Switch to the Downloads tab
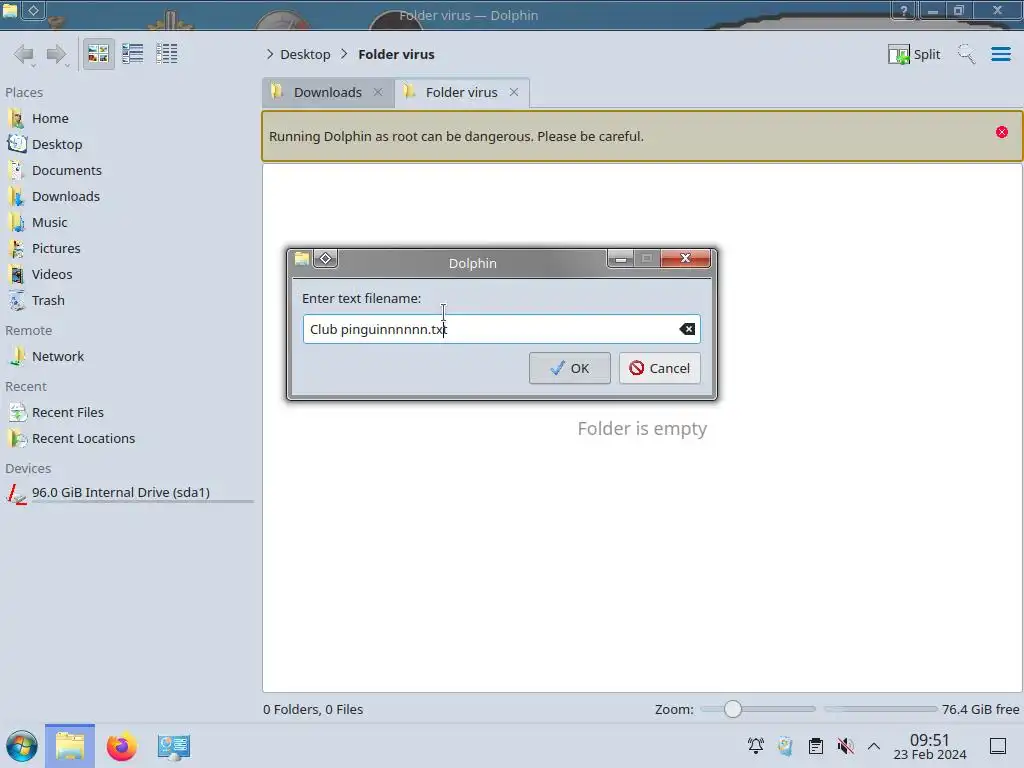 click(x=327, y=92)
